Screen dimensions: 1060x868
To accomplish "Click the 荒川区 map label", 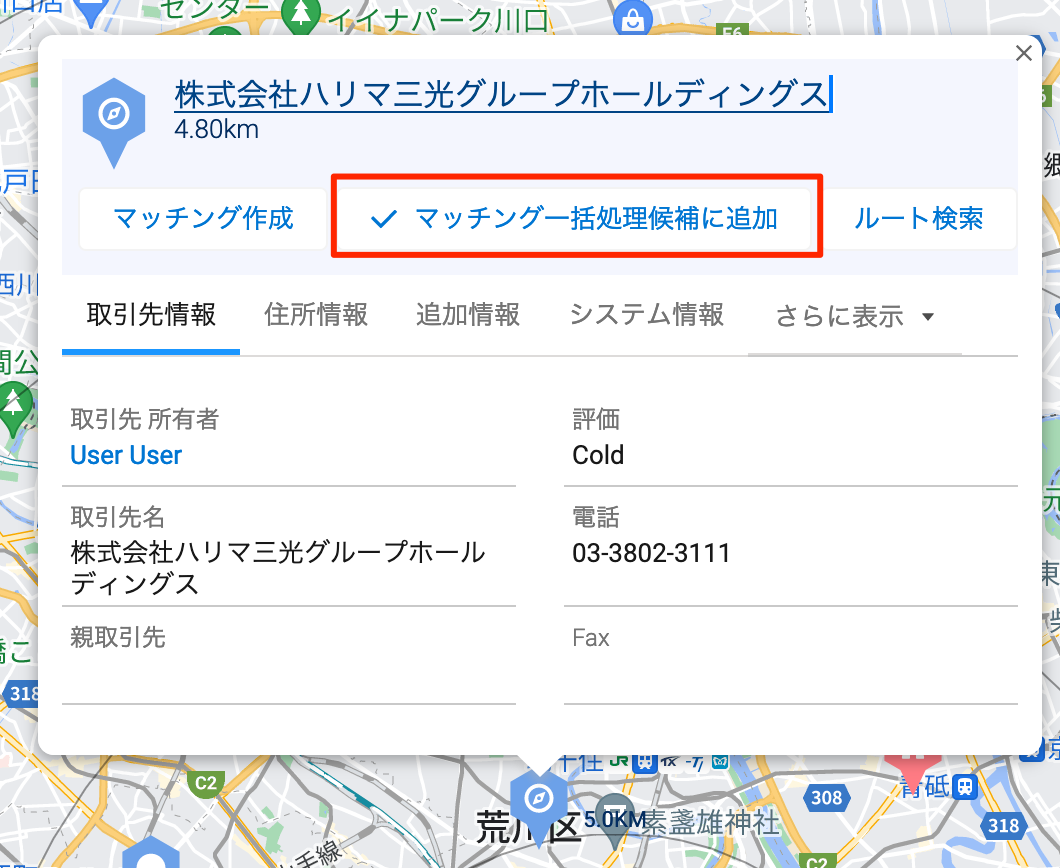I will coord(528,827).
